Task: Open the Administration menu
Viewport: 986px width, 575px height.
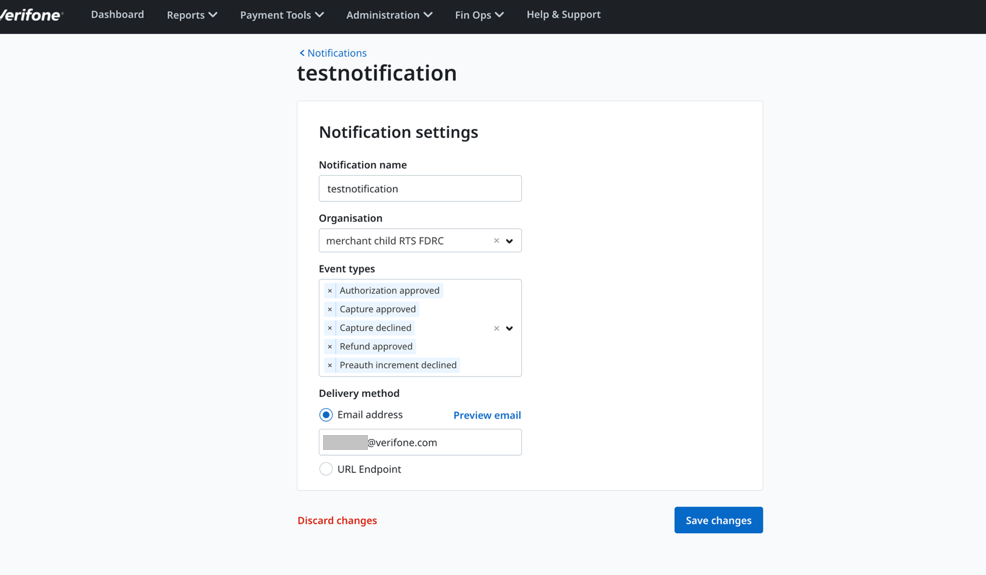Action: click(388, 15)
